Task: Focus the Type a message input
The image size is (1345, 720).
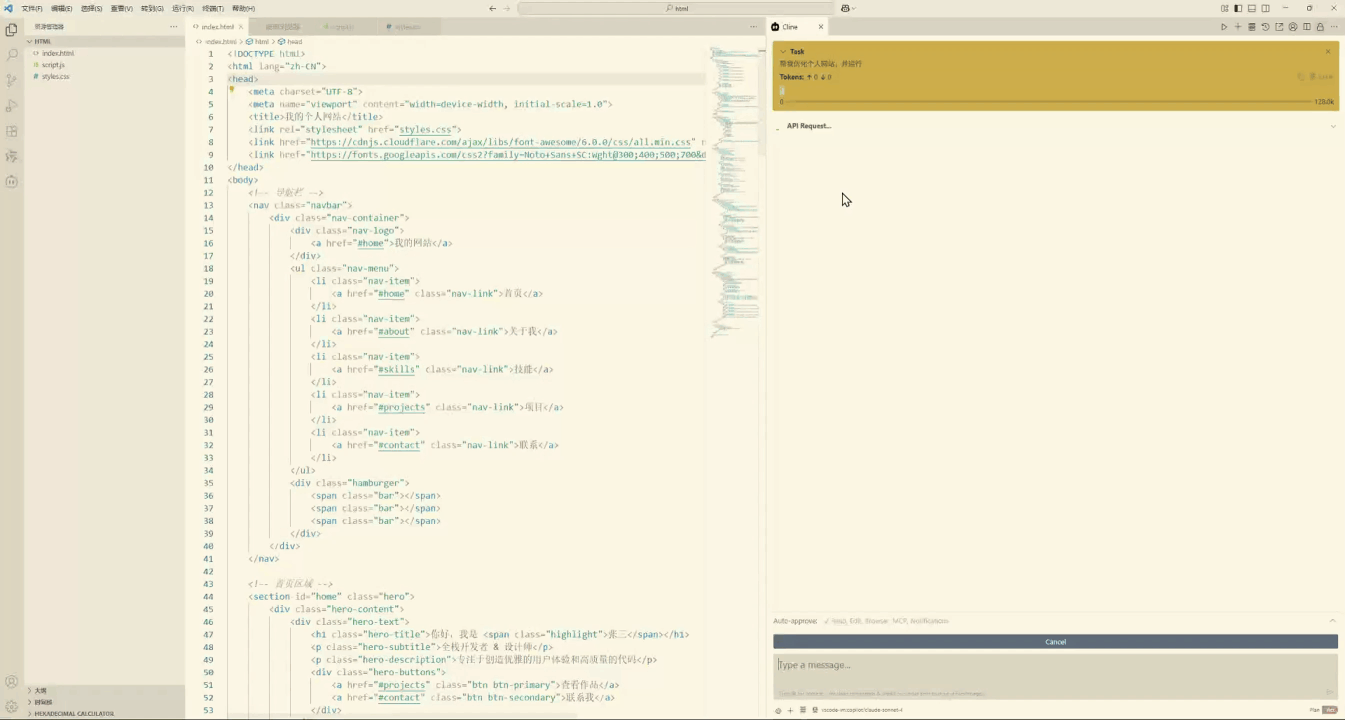Action: coord(1055,676)
